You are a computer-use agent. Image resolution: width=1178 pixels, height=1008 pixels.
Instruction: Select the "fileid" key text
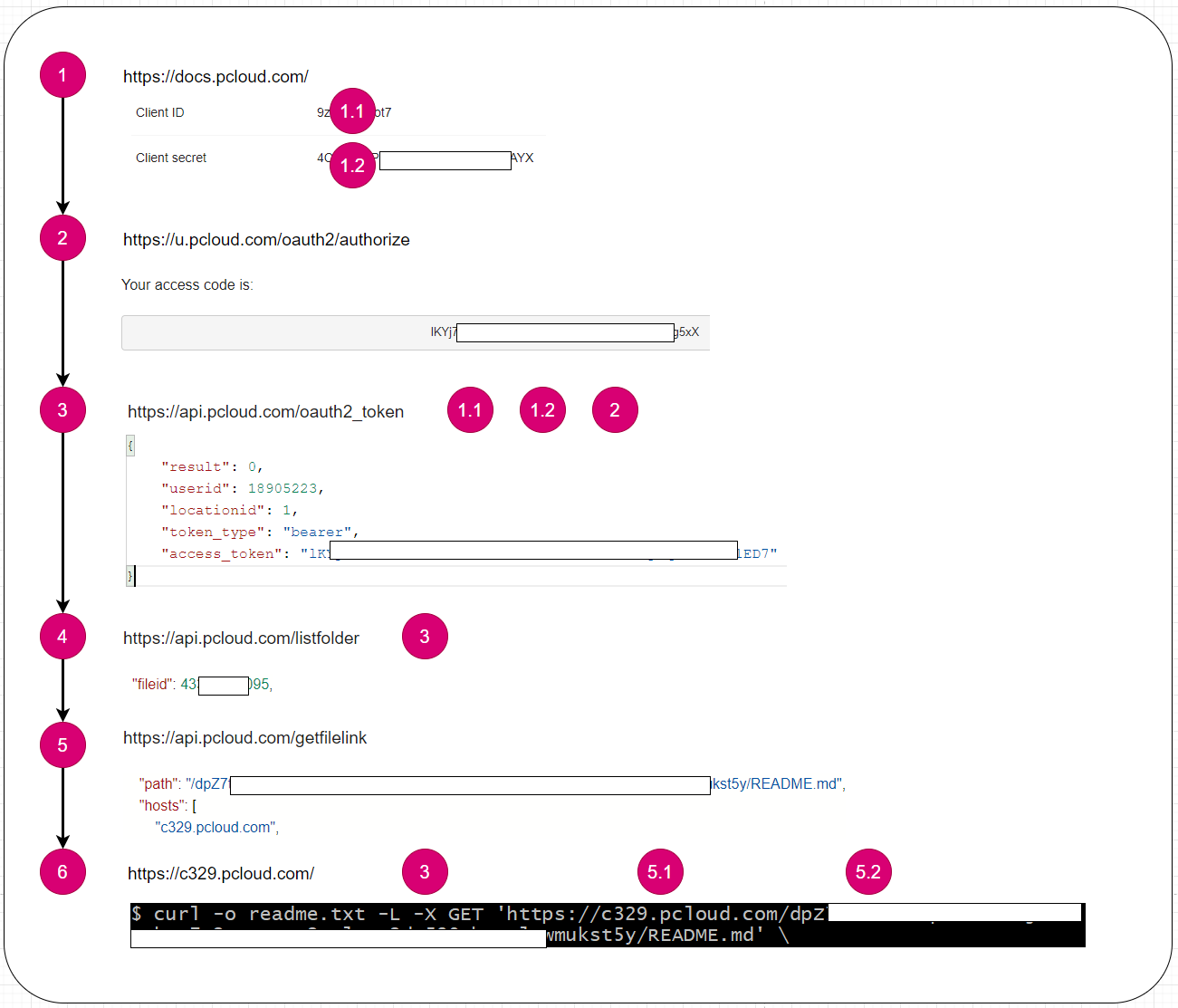pyautogui.click(x=150, y=685)
